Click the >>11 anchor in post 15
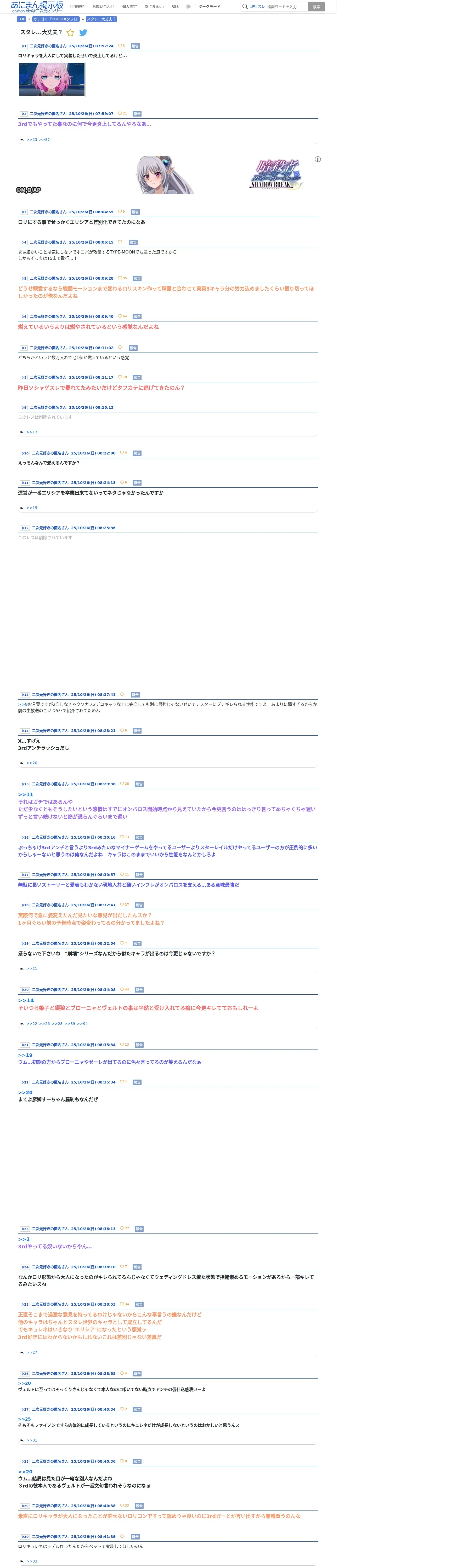 click(x=26, y=794)
